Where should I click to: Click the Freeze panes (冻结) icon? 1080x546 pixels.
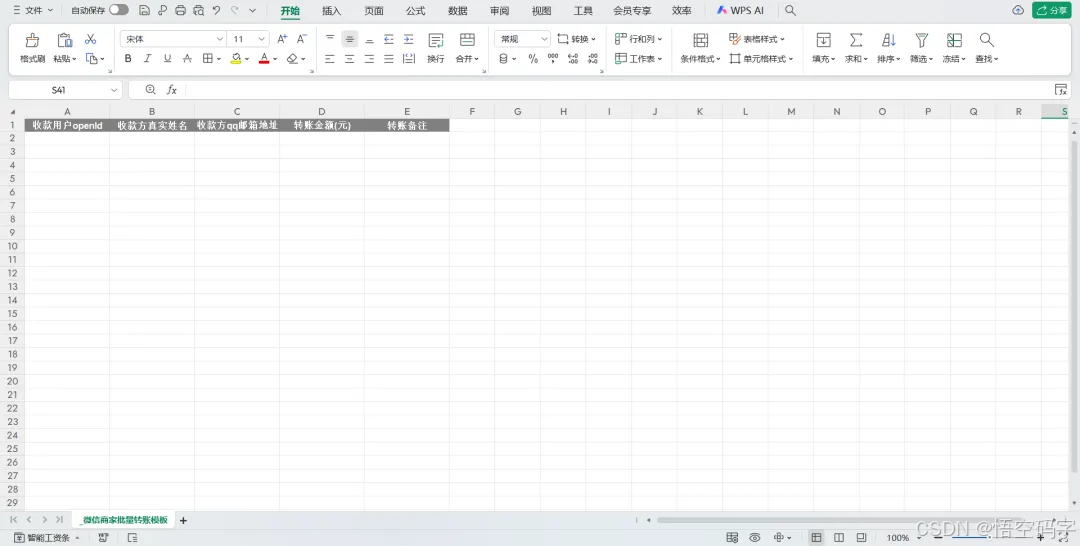pyautogui.click(x=954, y=40)
